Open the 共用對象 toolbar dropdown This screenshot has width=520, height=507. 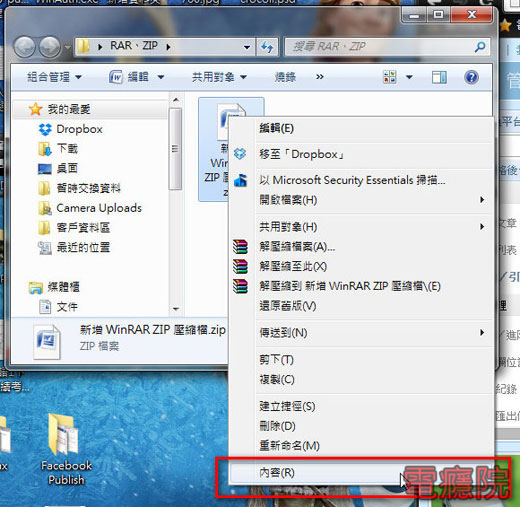click(219, 77)
